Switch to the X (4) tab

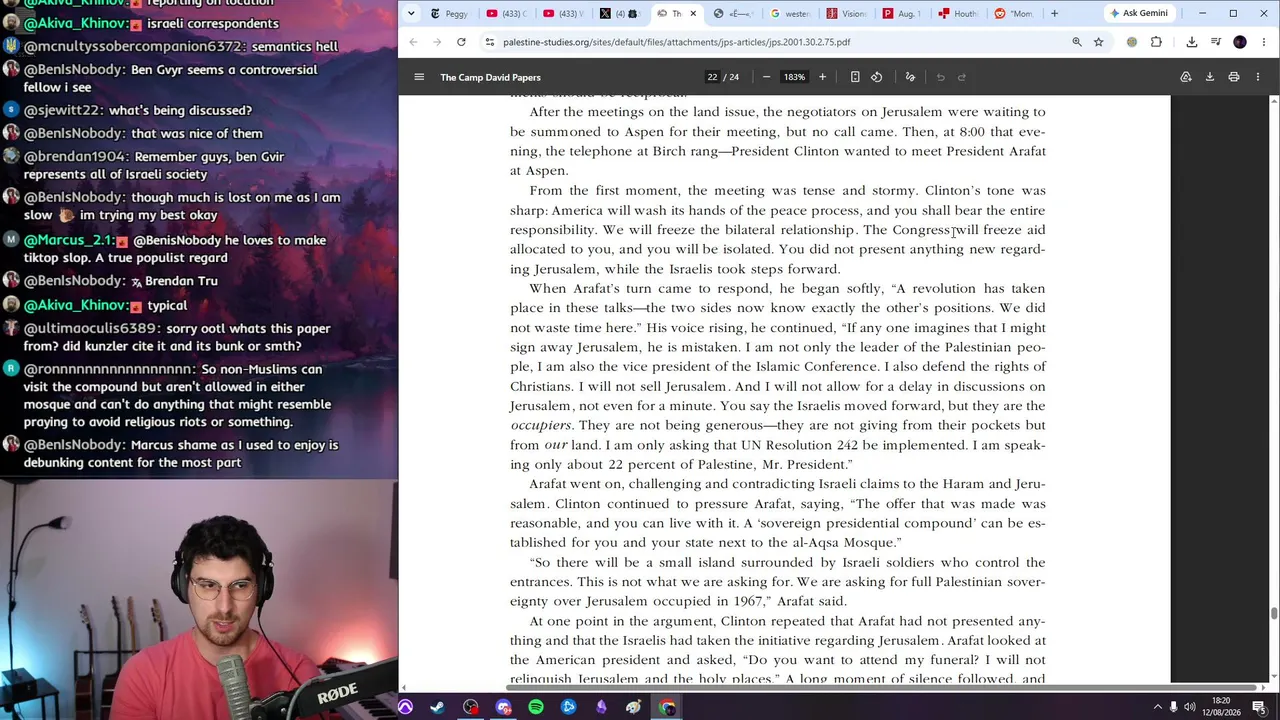tap(620, 14)
